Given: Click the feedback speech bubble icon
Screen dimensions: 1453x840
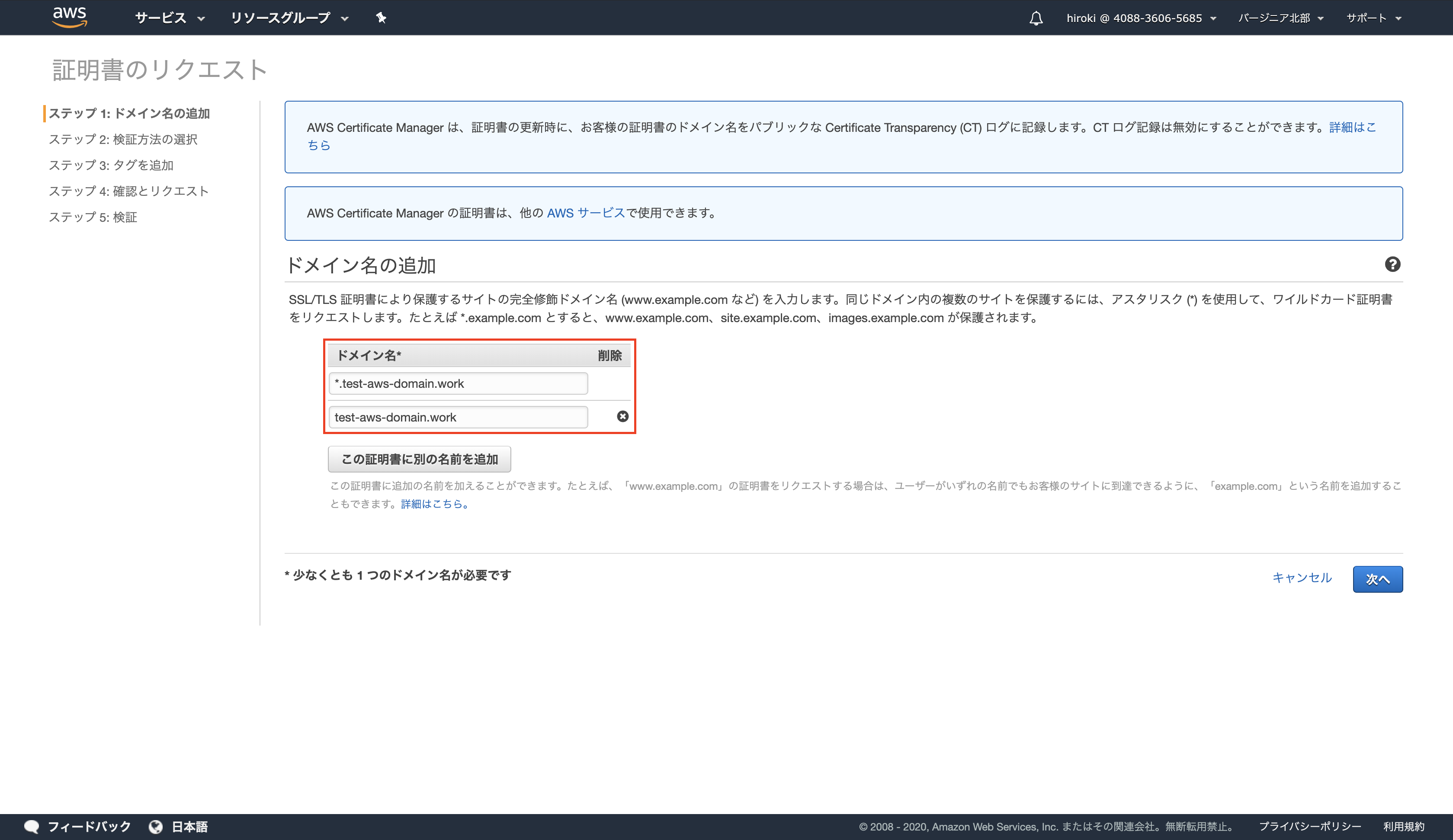Looking at the screenshot, I should tap(32, 827).
